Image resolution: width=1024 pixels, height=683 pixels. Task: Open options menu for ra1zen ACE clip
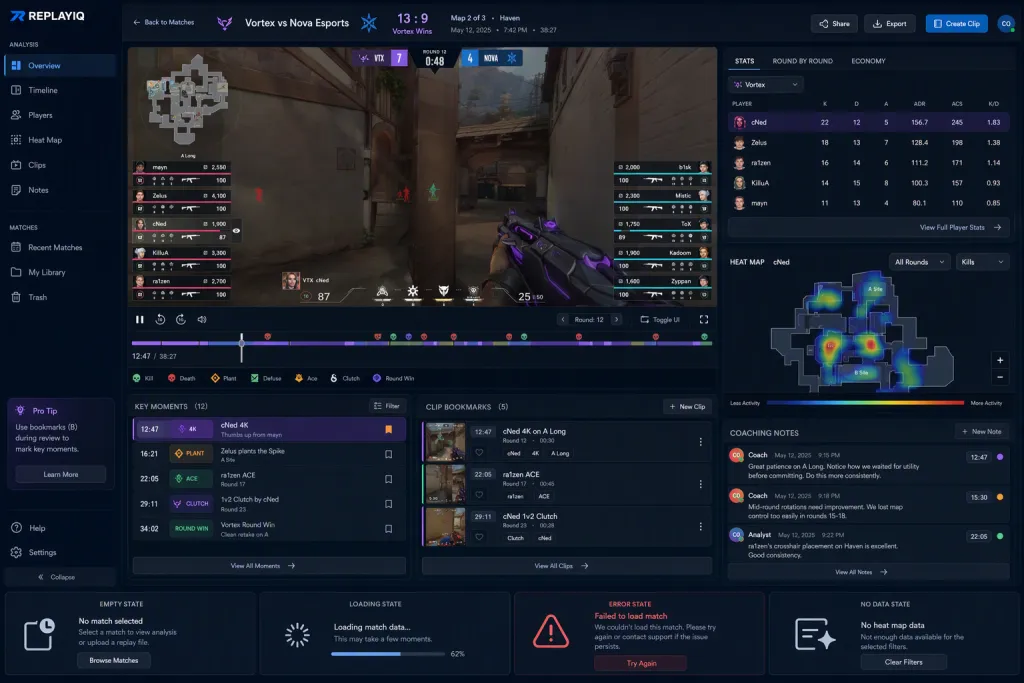(x=701, y=484)
